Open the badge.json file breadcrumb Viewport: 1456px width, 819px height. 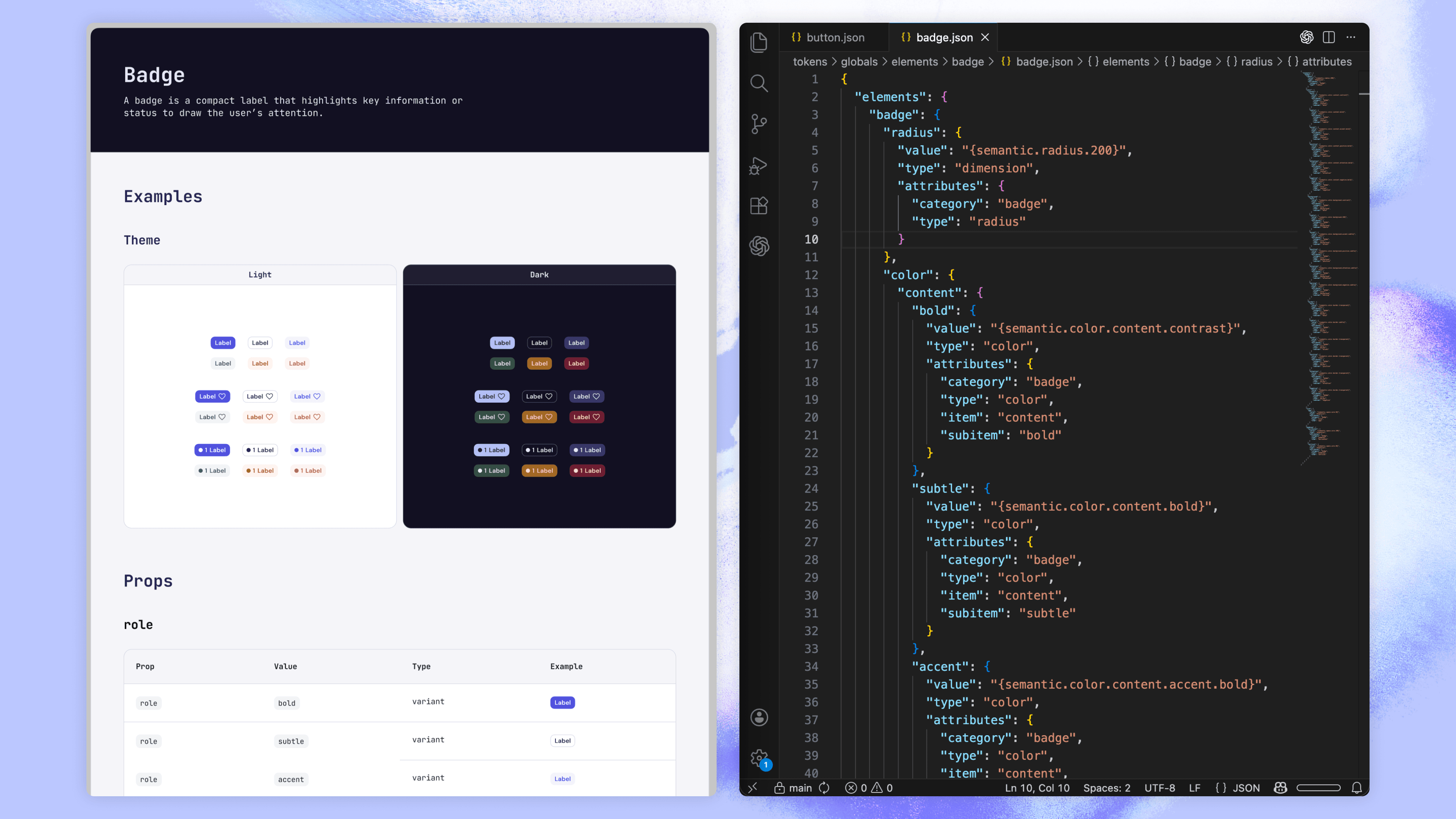[x=1043, y=61]
